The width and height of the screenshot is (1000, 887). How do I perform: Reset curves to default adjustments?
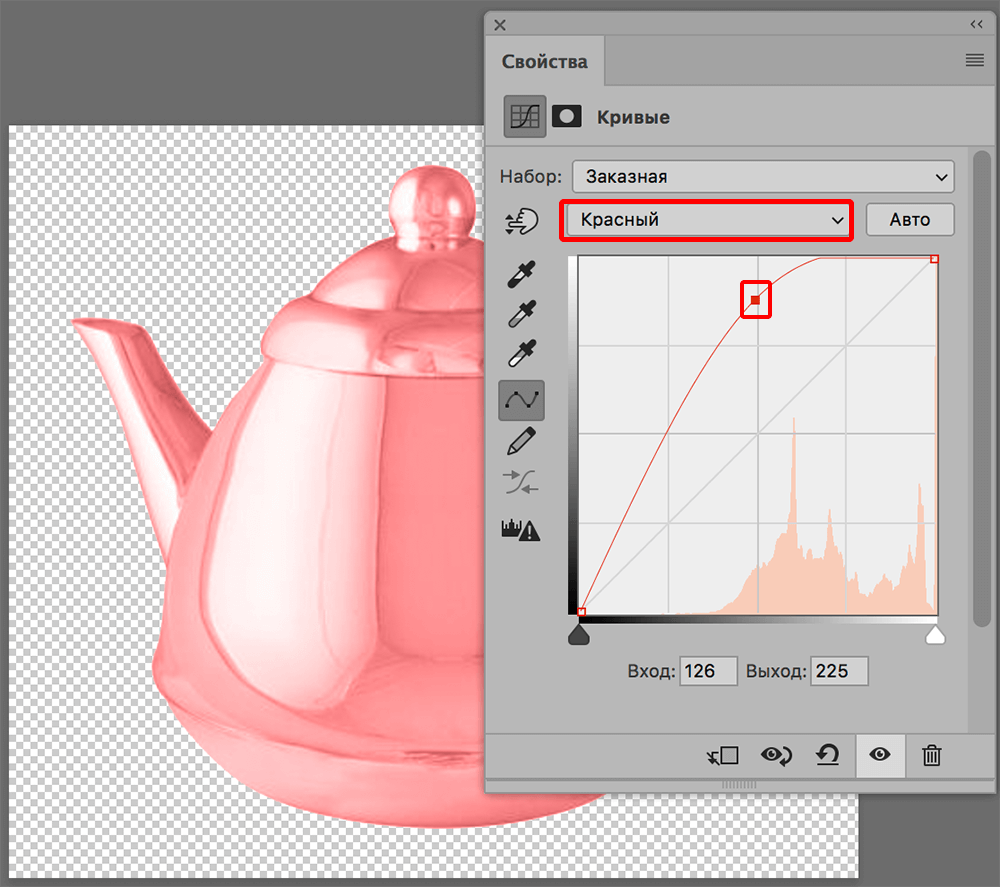pyautogui.click(x=827, y=755)
